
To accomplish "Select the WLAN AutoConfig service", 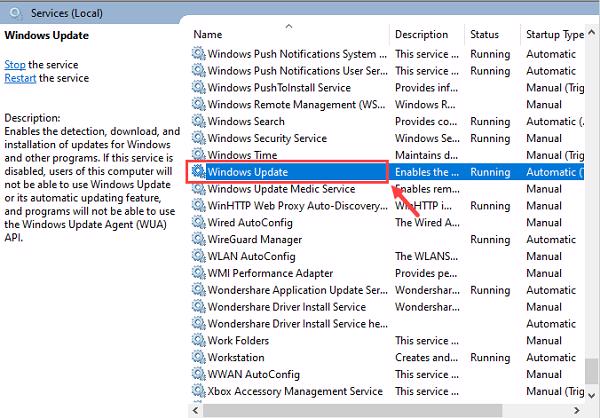I will pos(251,256).
